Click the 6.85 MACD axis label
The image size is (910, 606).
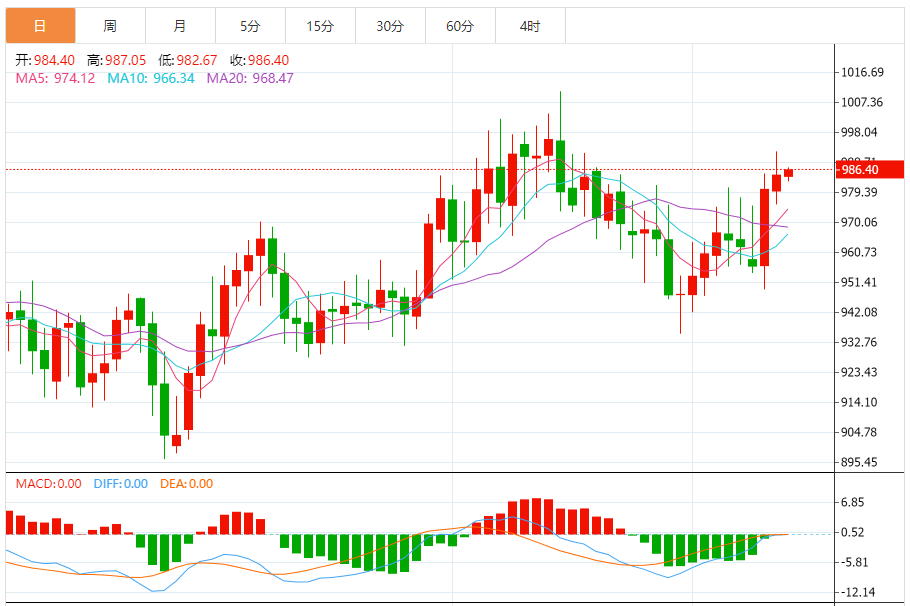(853, 502)
